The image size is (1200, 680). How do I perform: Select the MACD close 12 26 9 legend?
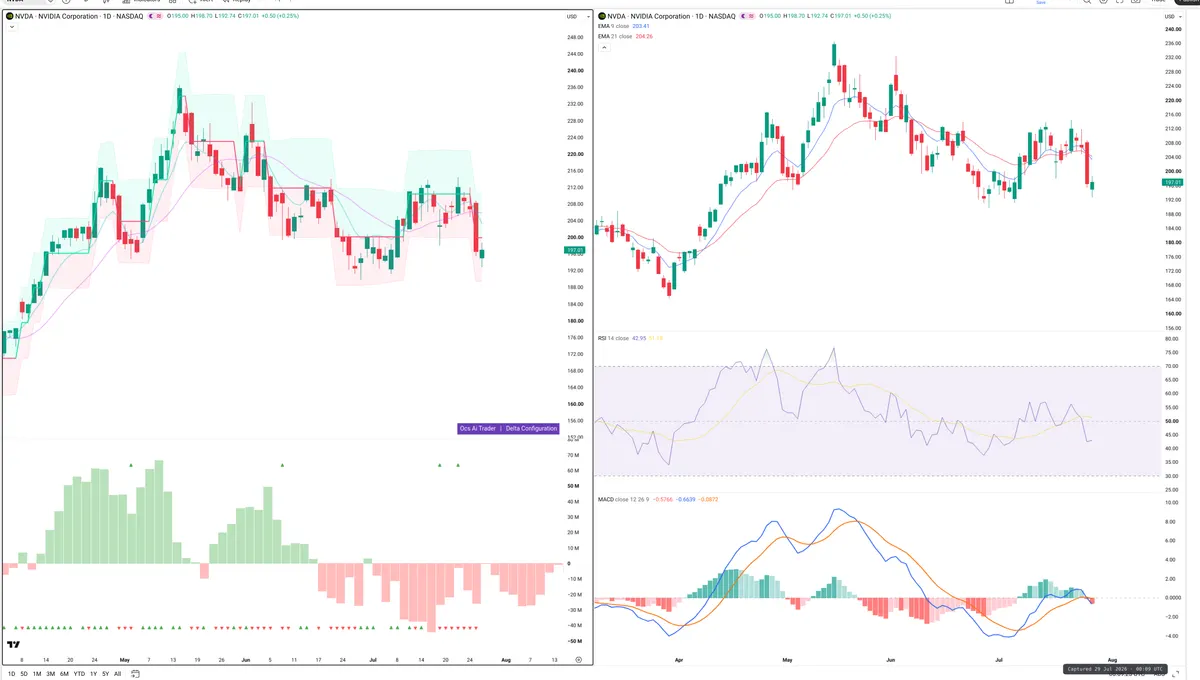[x=623, y=499]
